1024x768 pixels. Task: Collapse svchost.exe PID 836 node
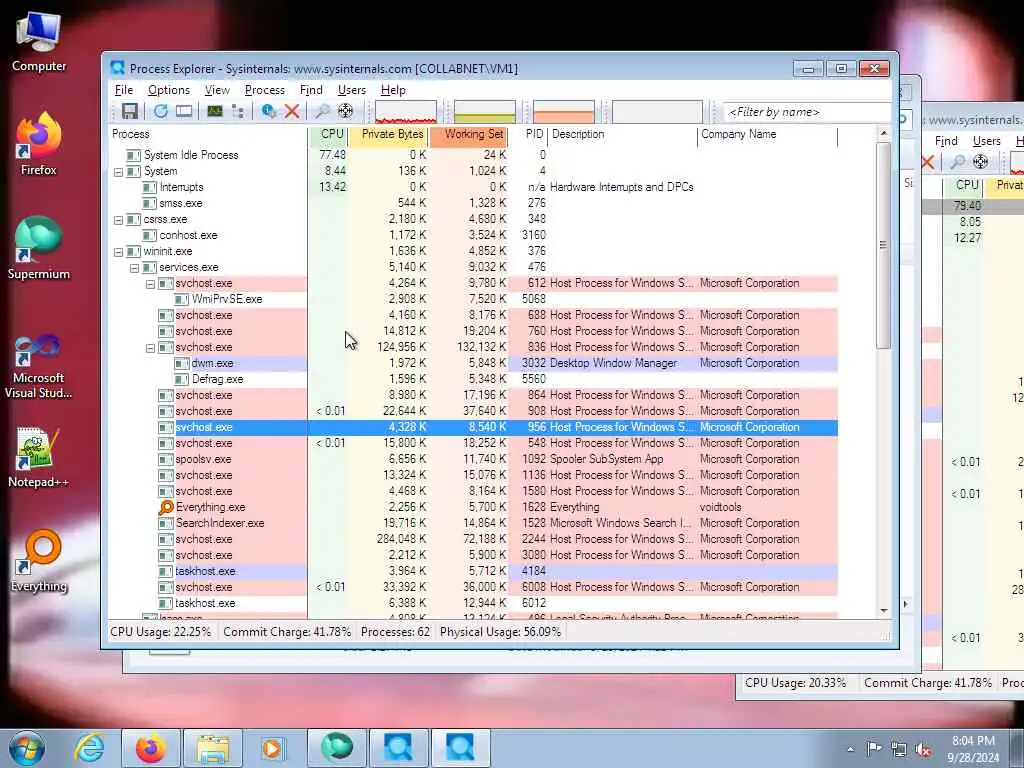tap(150, 348)
